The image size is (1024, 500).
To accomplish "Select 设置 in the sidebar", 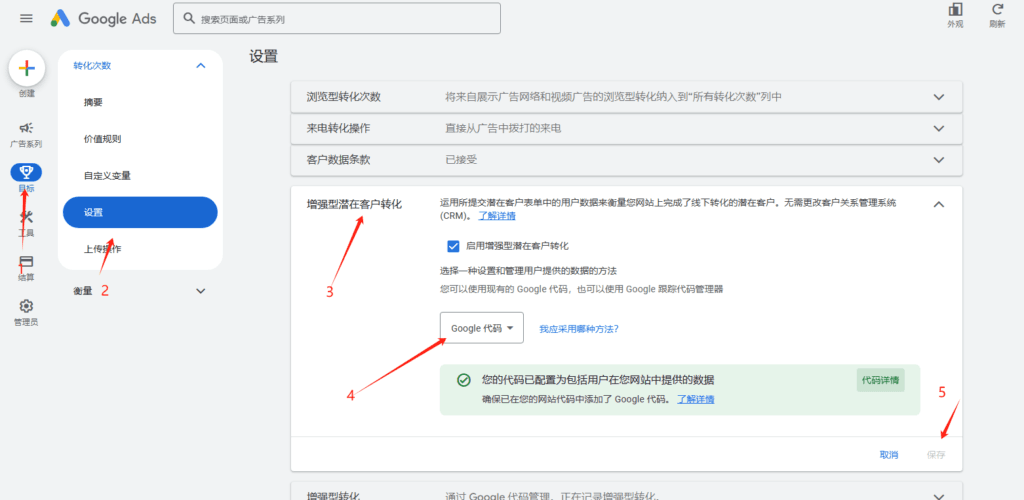I will pyautogui.click(x=140, y=212).
